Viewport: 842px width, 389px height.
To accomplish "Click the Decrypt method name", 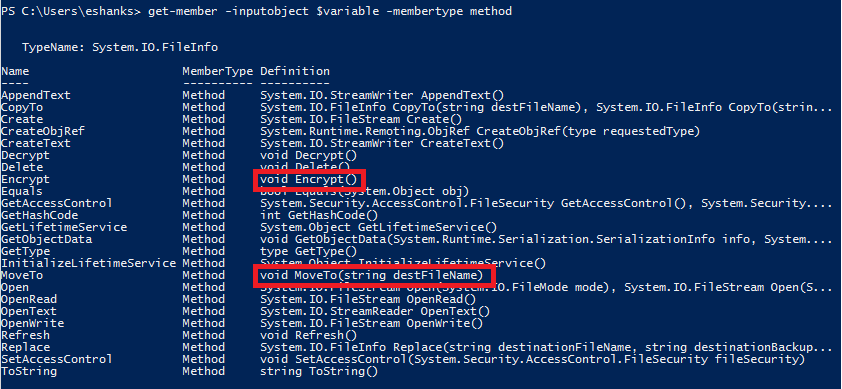I will 25,155.
